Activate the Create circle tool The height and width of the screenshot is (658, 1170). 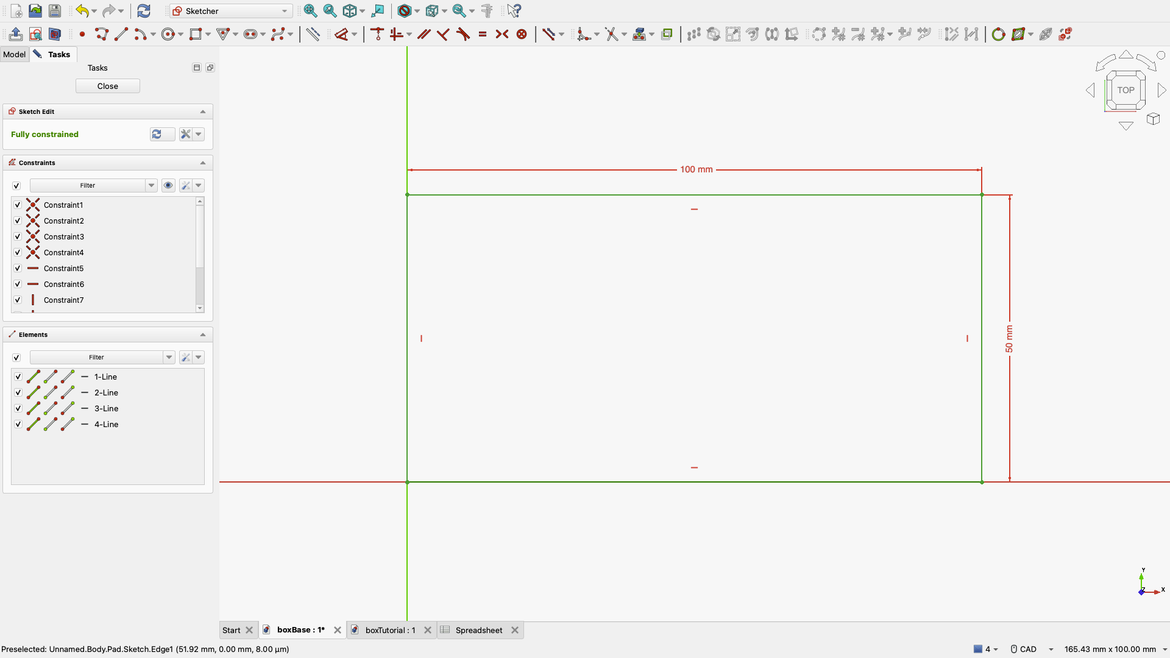166,33
